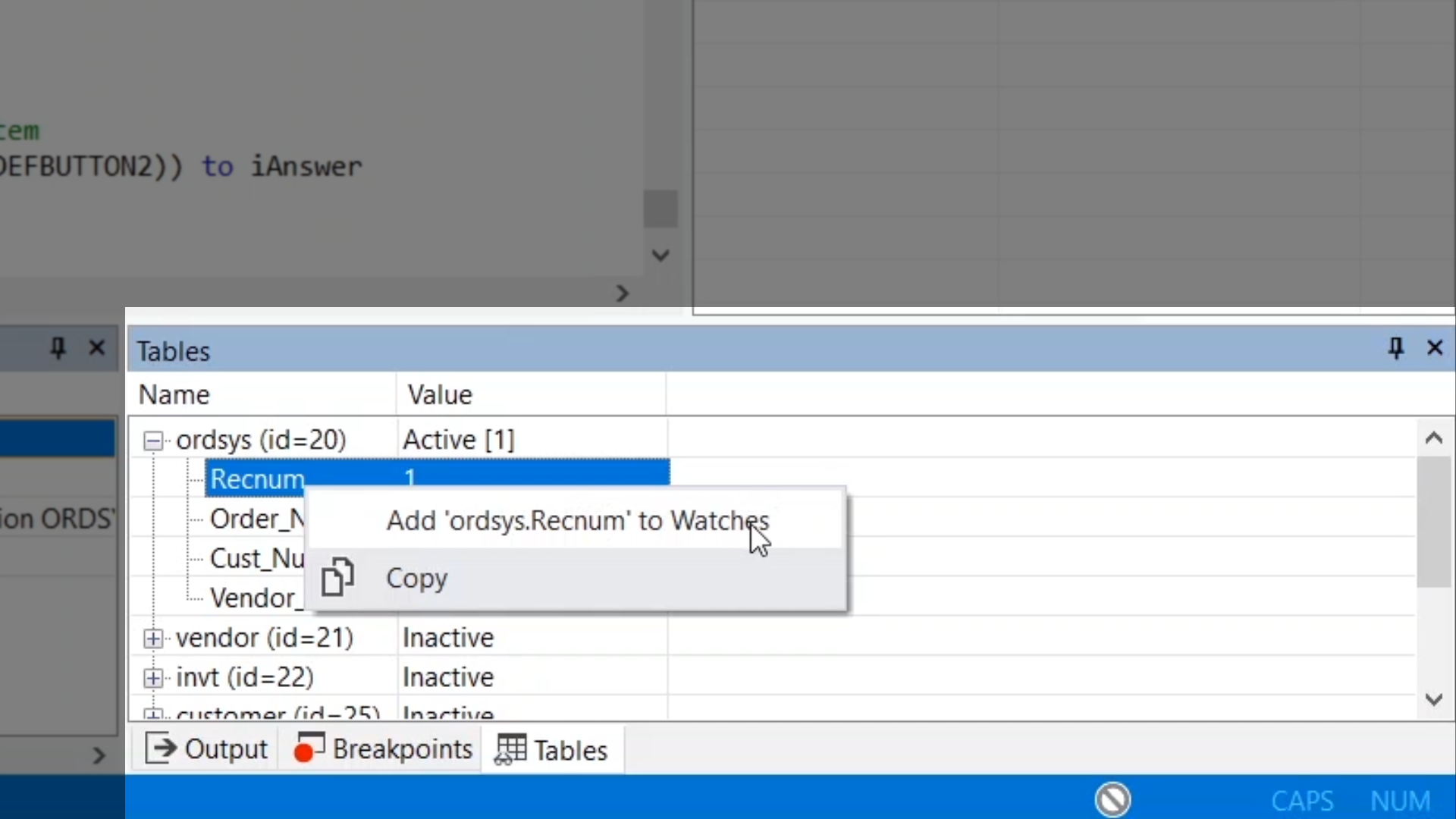Pin the Tables panel
This screenshot has width=1456, height=819.
pyautogui.click(x=1395, y=348)
